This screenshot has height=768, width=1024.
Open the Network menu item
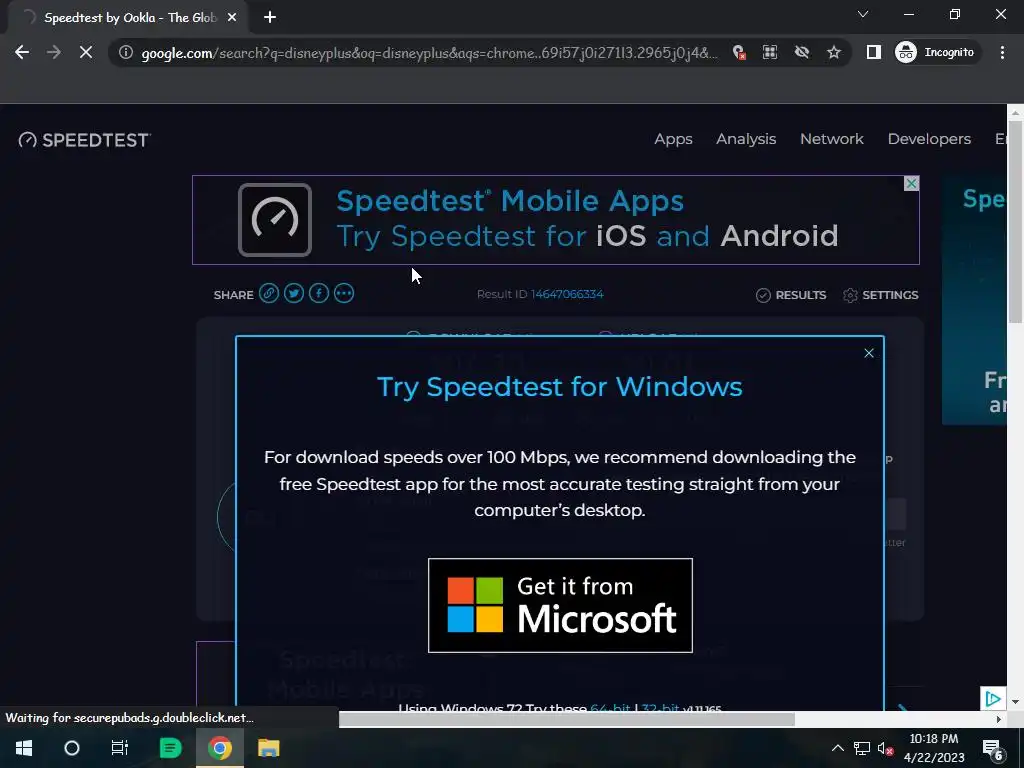(831, 139)
